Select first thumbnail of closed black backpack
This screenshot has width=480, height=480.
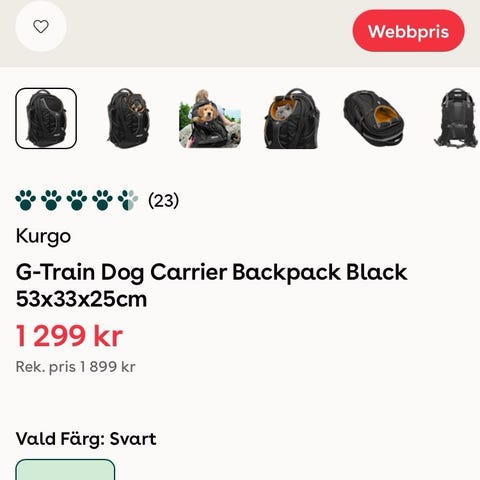coord(46,118)
